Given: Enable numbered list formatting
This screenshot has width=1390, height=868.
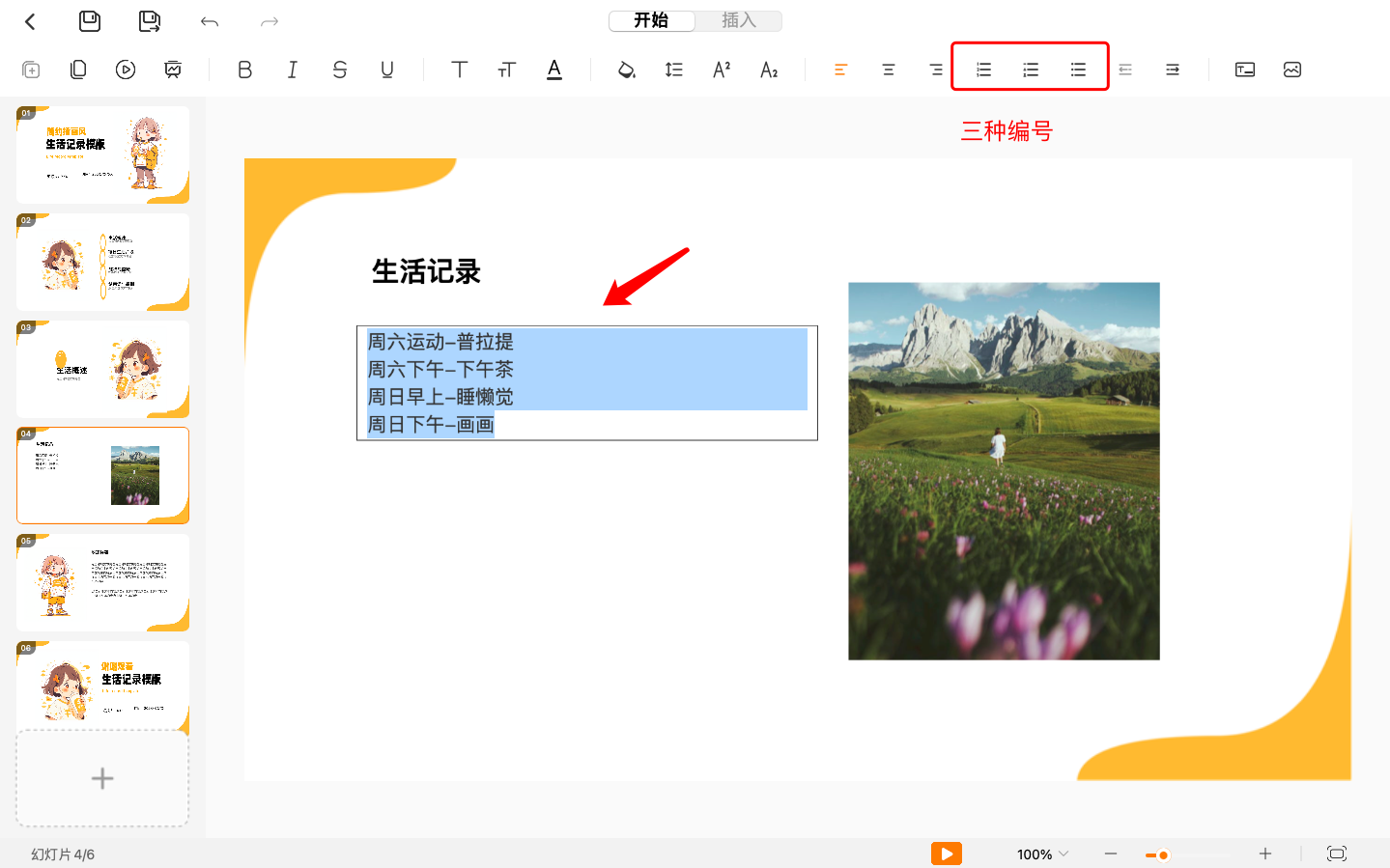Looking at the screenshot, I should [982, 69].
